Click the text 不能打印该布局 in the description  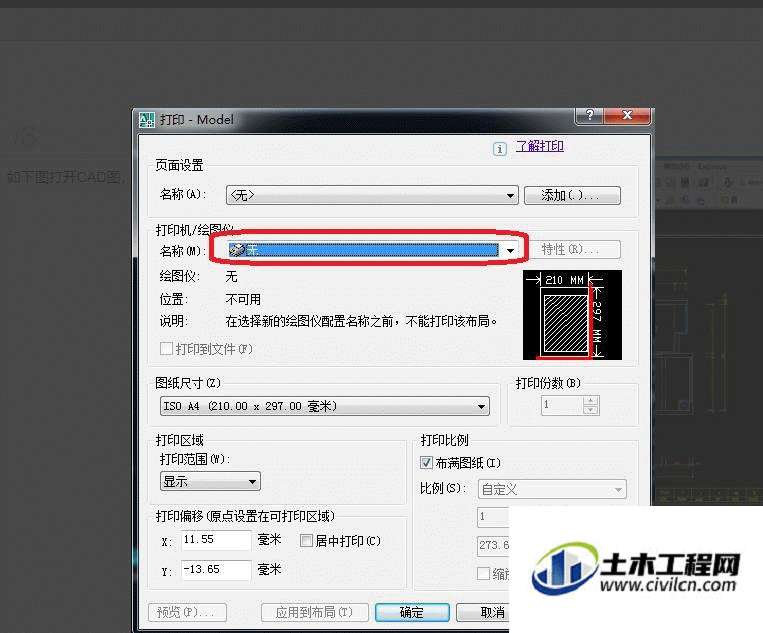click(448, 321)
